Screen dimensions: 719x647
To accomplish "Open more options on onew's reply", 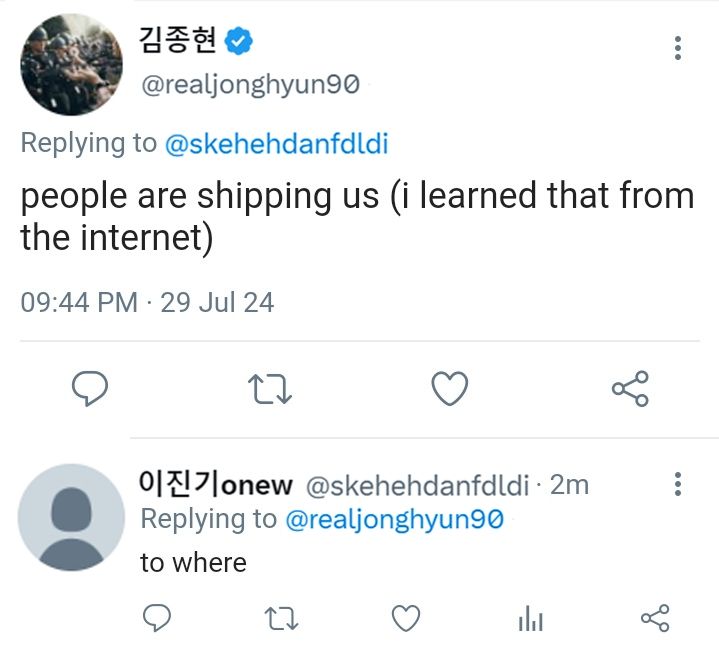I will click(x=678, y=484).
